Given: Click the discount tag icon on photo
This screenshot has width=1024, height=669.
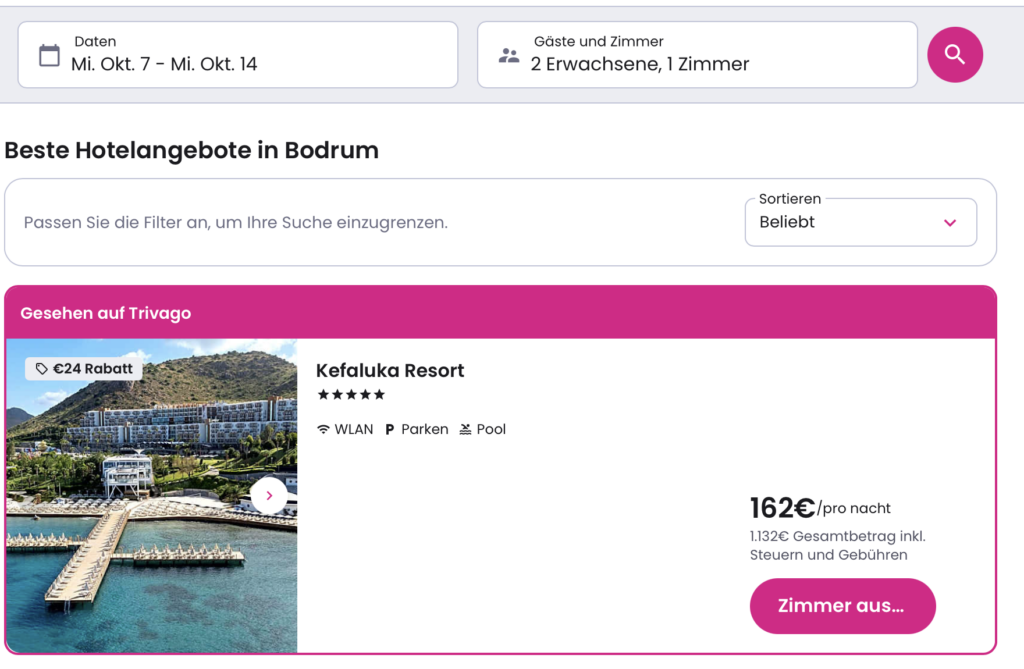Looking at the screenshot, I should point(42,369).
